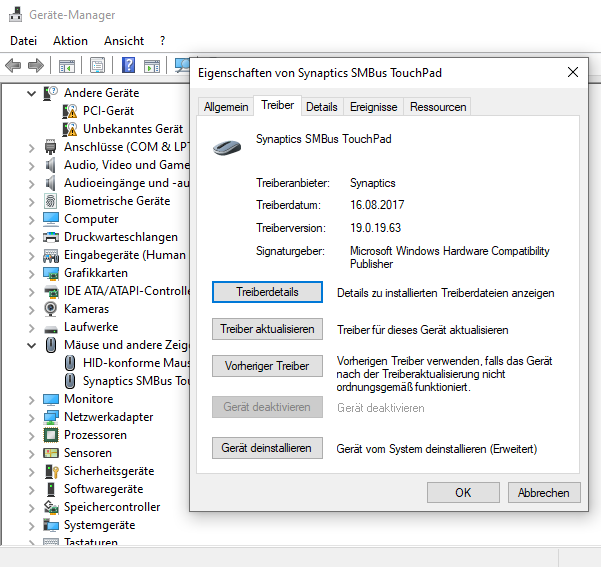The height and width of the screenshot is (567, 601).
Task: Expand the Audio, Video und Gamecontroller node
Action: pyautogui.click(x=31, y=166)
